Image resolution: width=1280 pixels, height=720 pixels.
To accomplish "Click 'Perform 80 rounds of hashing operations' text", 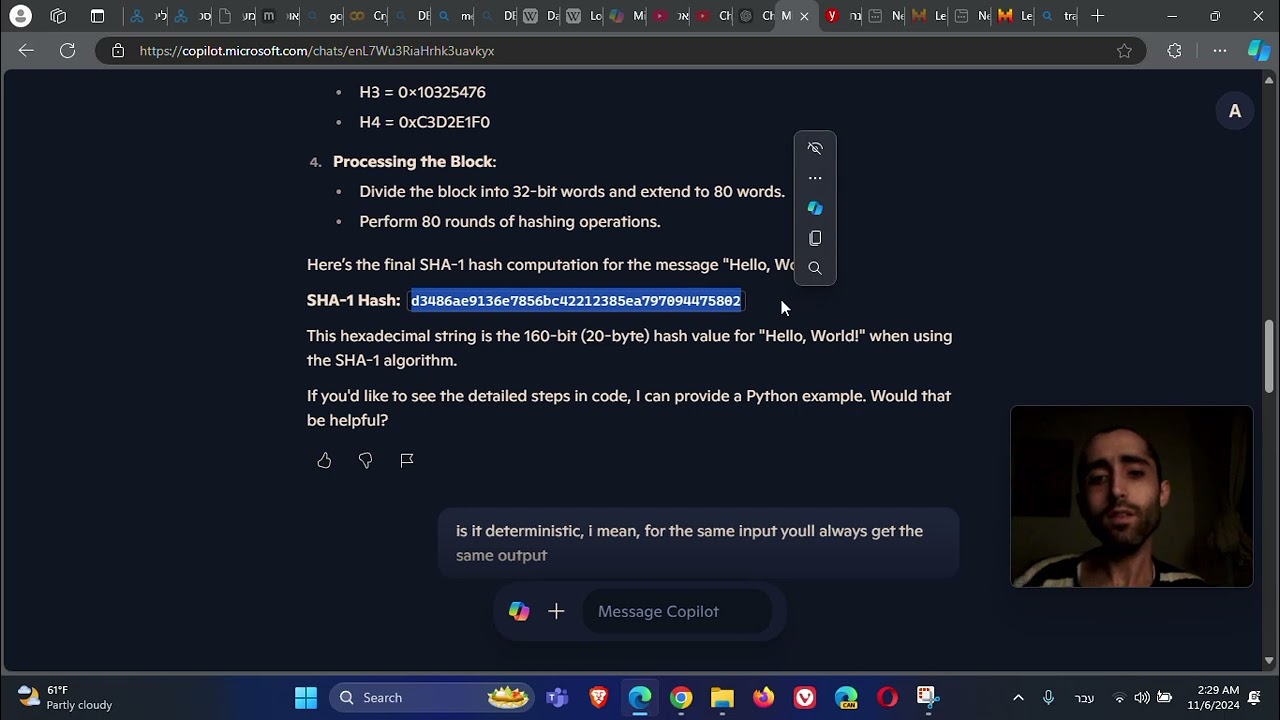I will pyautogui.click(x=510, y=222).
